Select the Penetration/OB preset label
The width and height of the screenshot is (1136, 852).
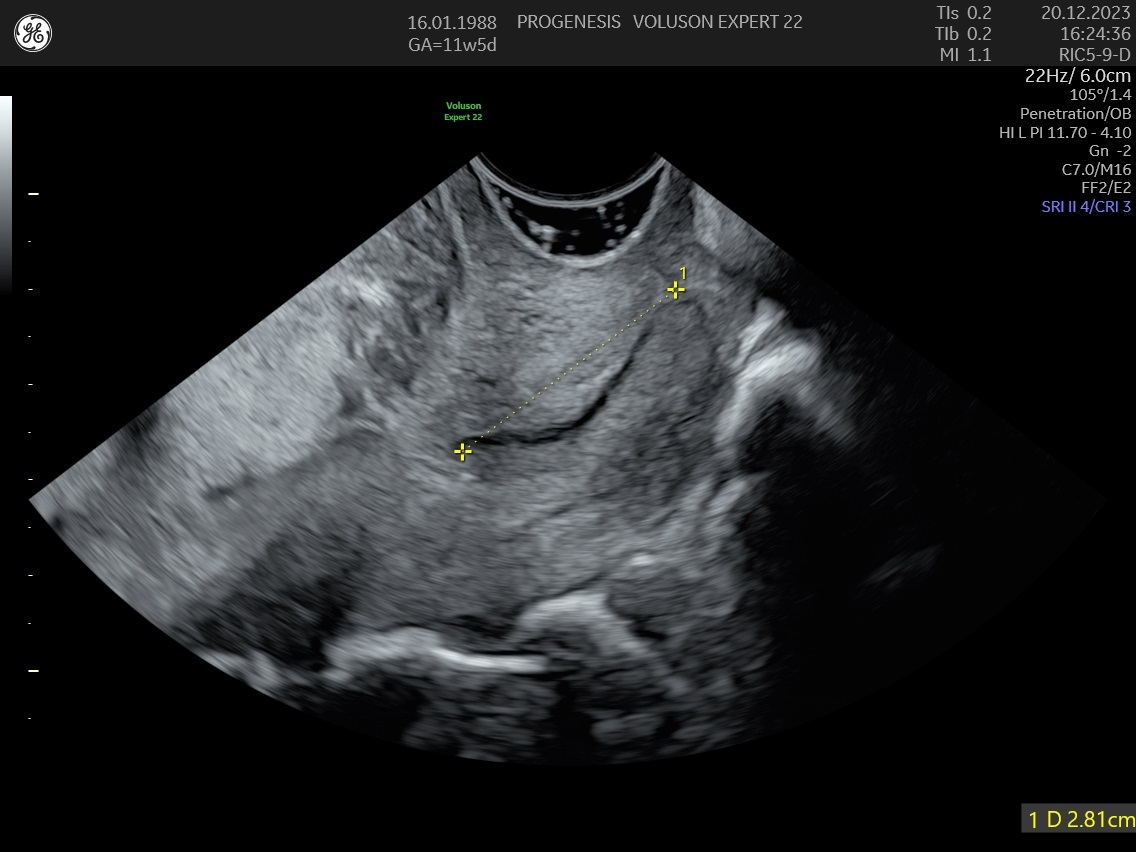pyautogui.click(x=1075, y=113)
